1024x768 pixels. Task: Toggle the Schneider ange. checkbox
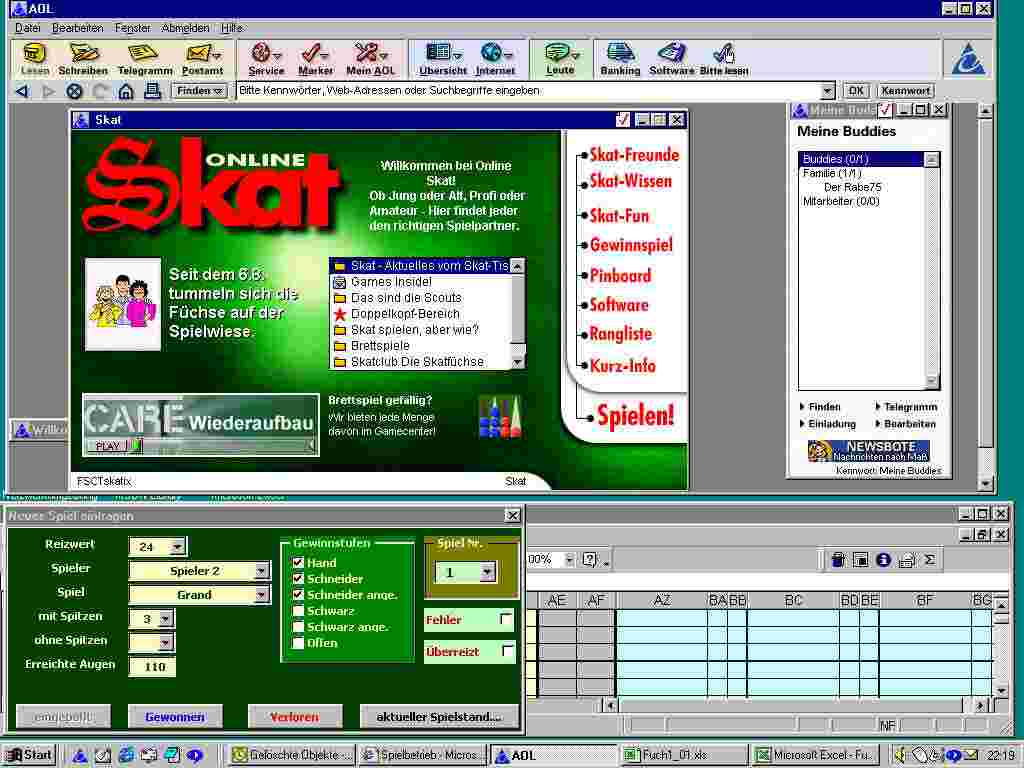coord(298,594)
